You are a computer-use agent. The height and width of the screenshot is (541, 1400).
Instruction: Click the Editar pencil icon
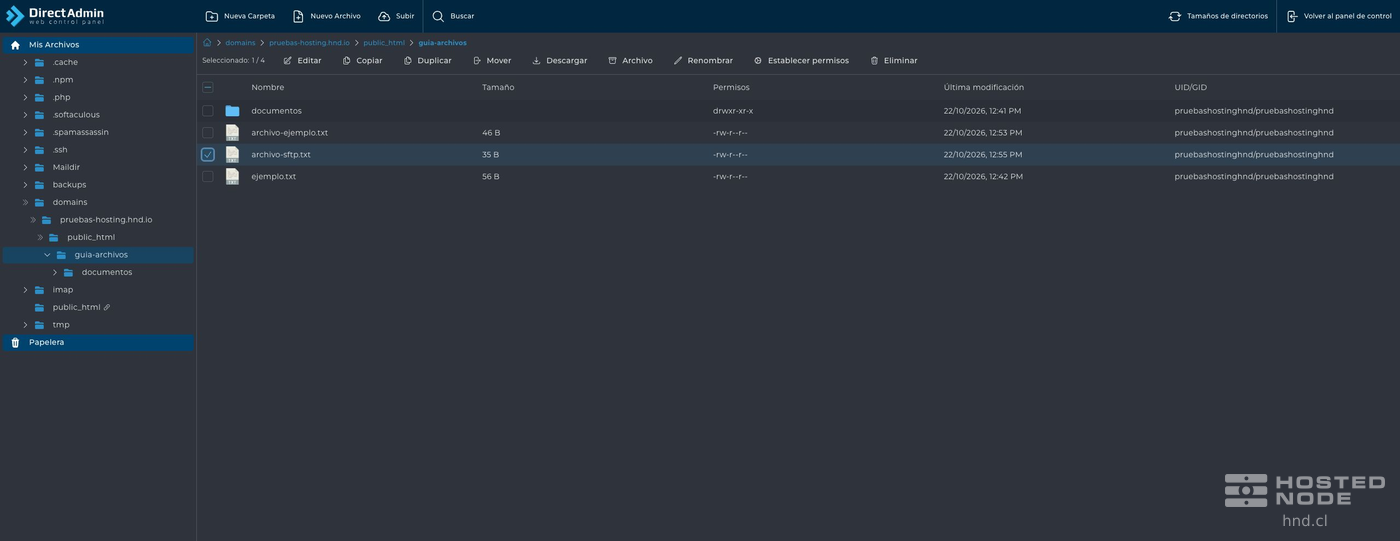coord(289,61)
